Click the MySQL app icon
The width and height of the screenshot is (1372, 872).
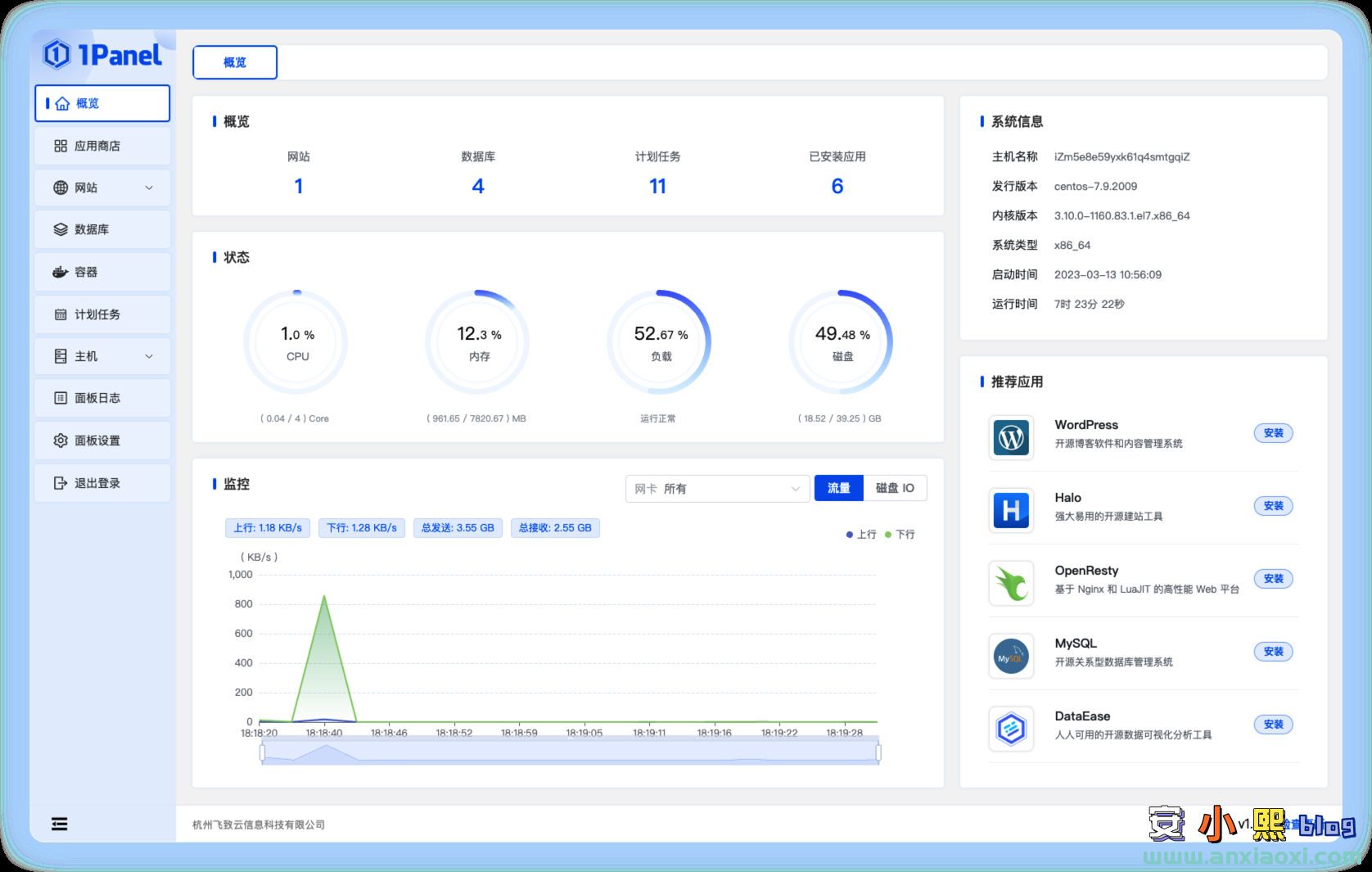pos(1011,657)
